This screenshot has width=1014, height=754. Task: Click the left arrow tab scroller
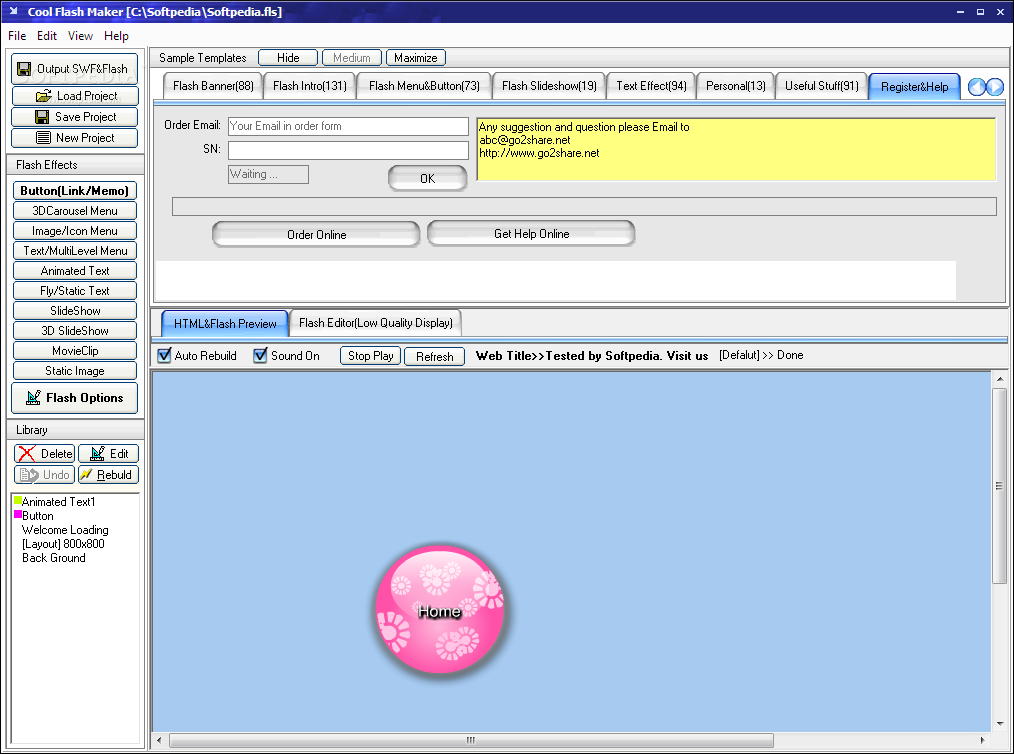tap(976, 87)
